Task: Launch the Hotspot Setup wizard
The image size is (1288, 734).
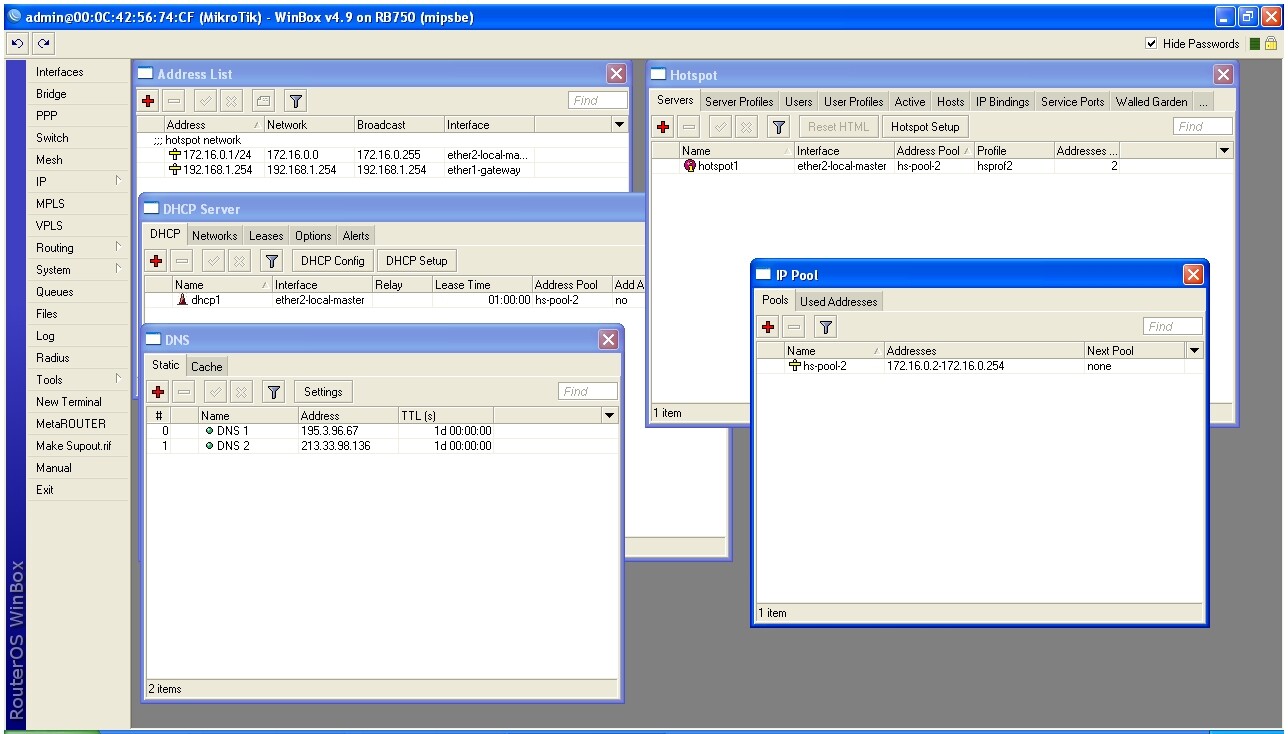Action: [925, 127]
